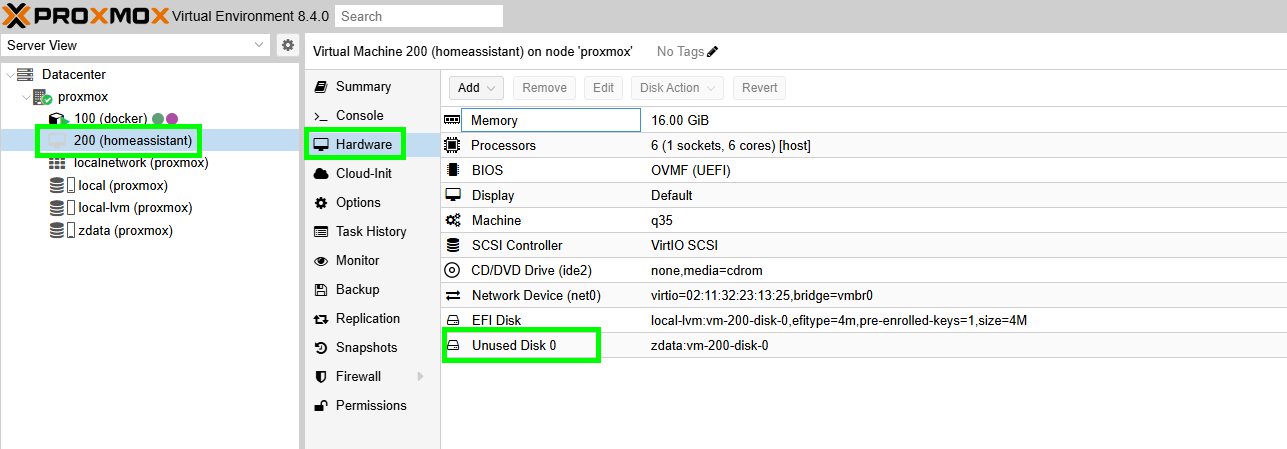Click the Datacenter server icon
The height and width of the screenshot is (449, 1287).
26,74
